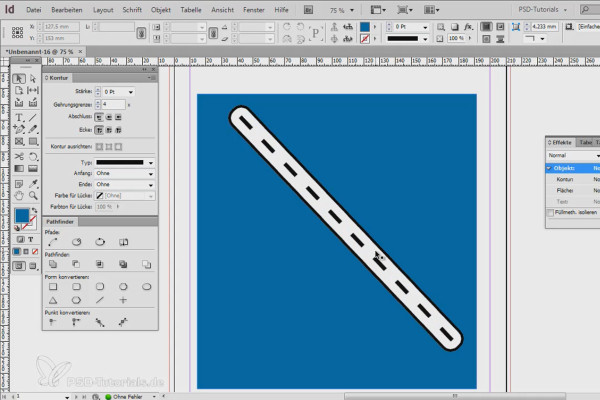Viewport: 600px width, 400px height.
Task: Select bevel join Ecke option
Action: [x=119, y=130]
